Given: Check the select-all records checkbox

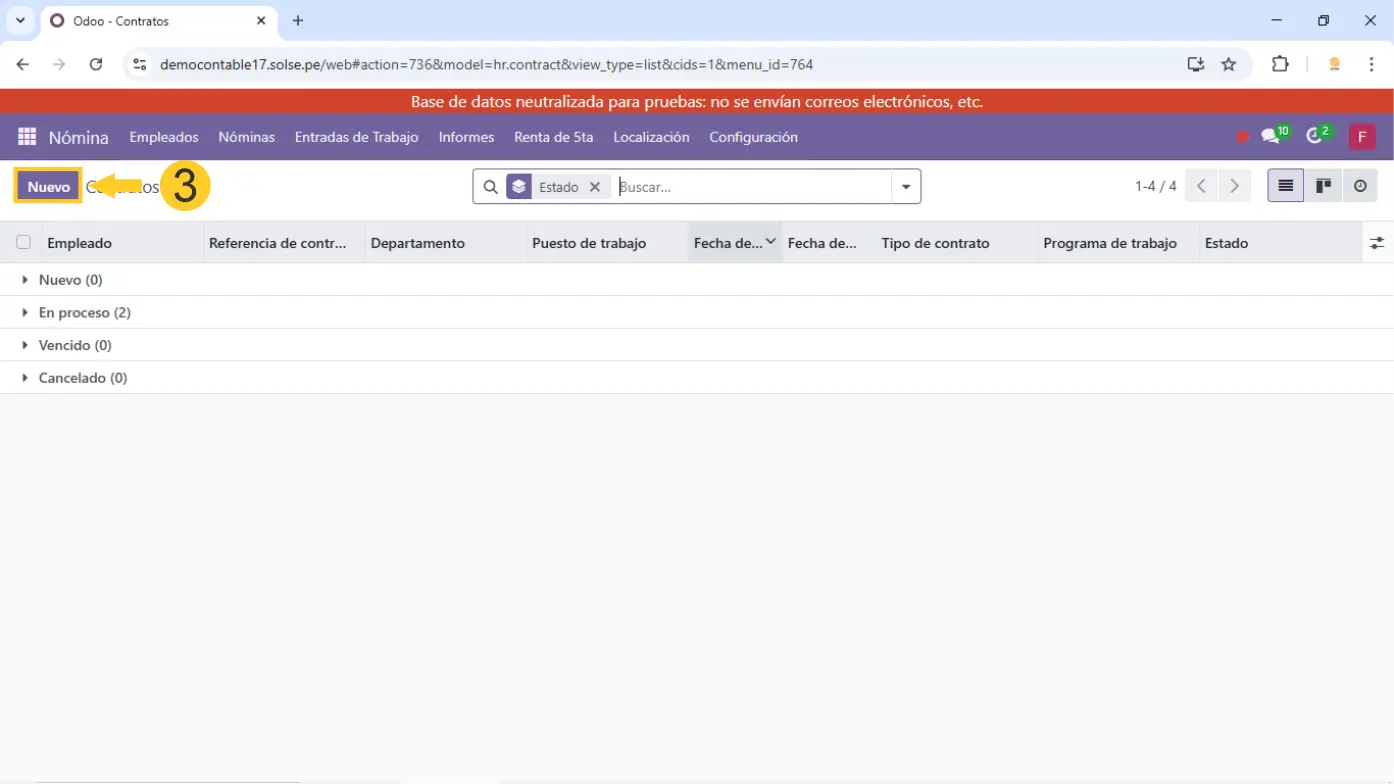Looking at the screenshot, I should point(23,242).
